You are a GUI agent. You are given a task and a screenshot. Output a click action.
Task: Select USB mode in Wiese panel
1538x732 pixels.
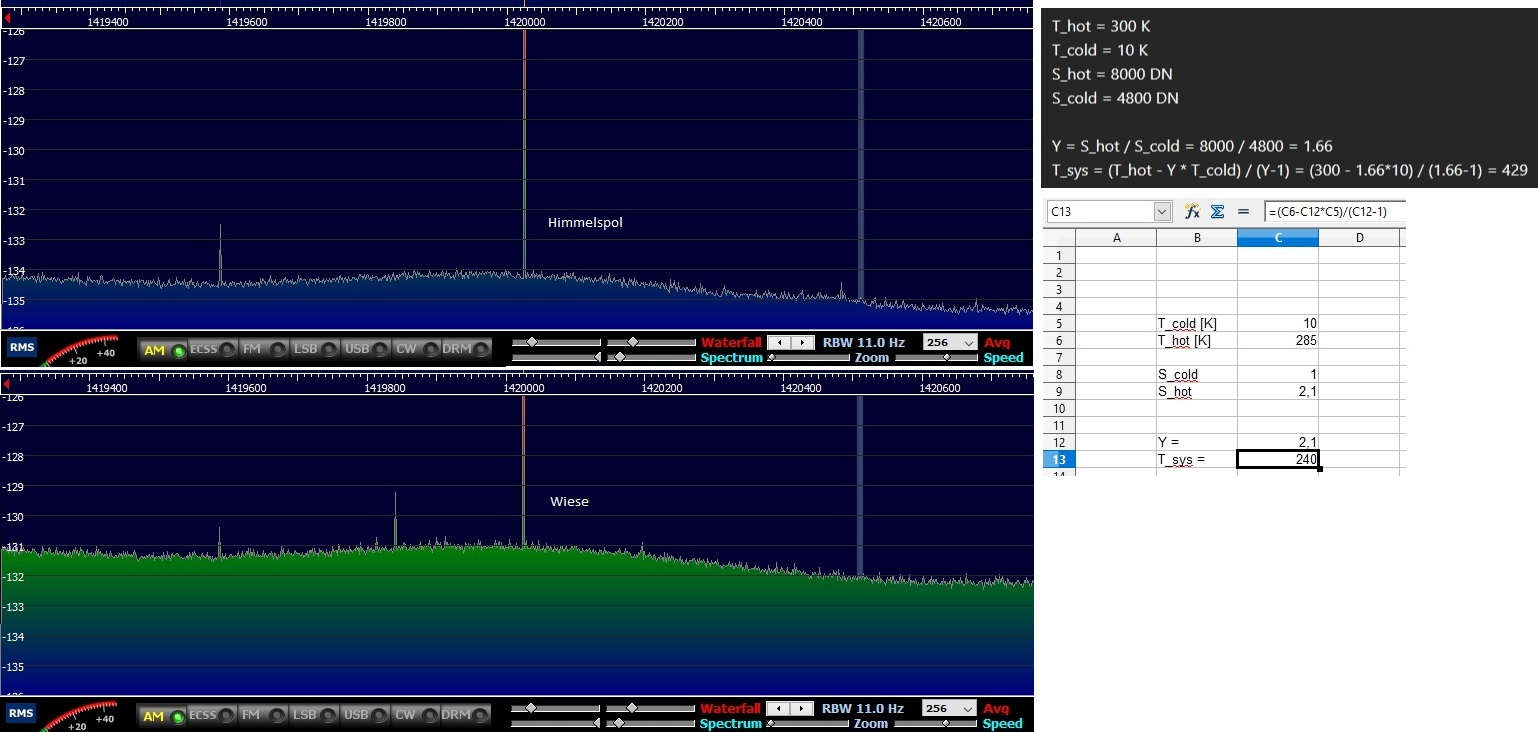pyautogui.click(x=366, y=715)
